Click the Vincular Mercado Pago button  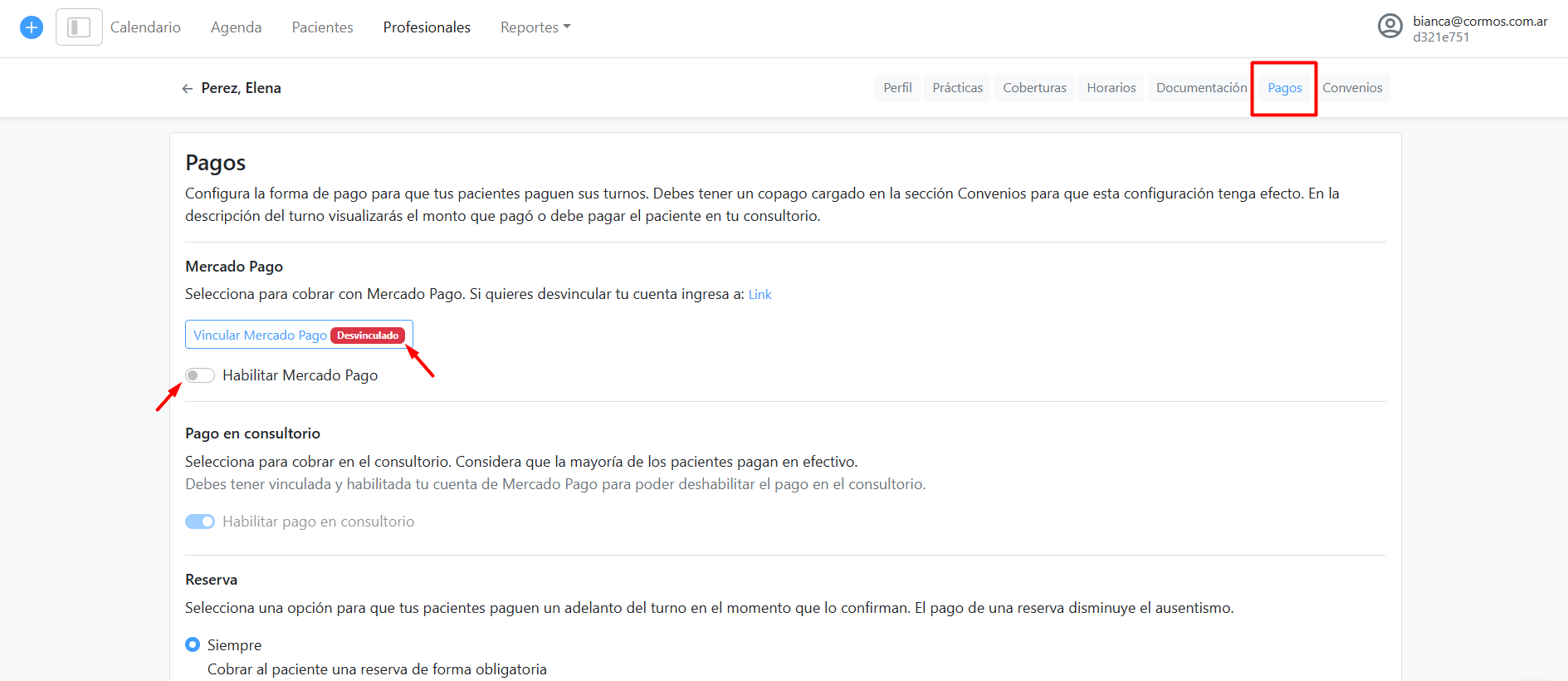pos(299,335)
